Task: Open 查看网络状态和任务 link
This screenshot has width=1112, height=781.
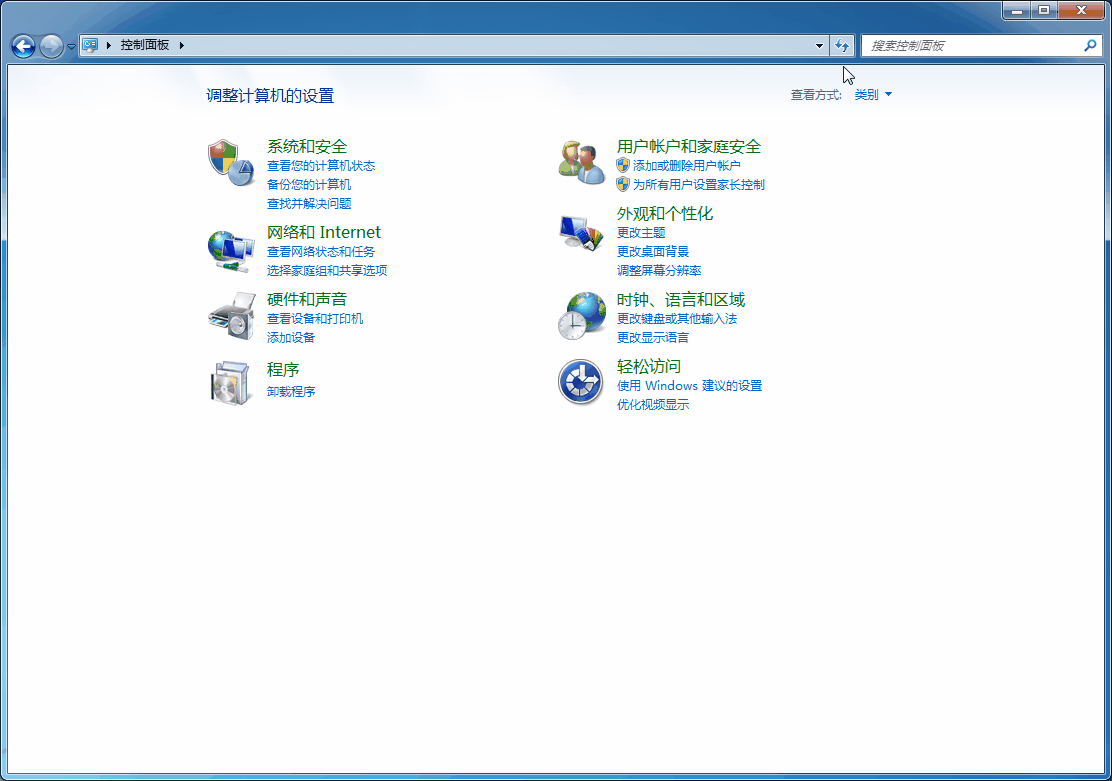Action: pos(321,252)
